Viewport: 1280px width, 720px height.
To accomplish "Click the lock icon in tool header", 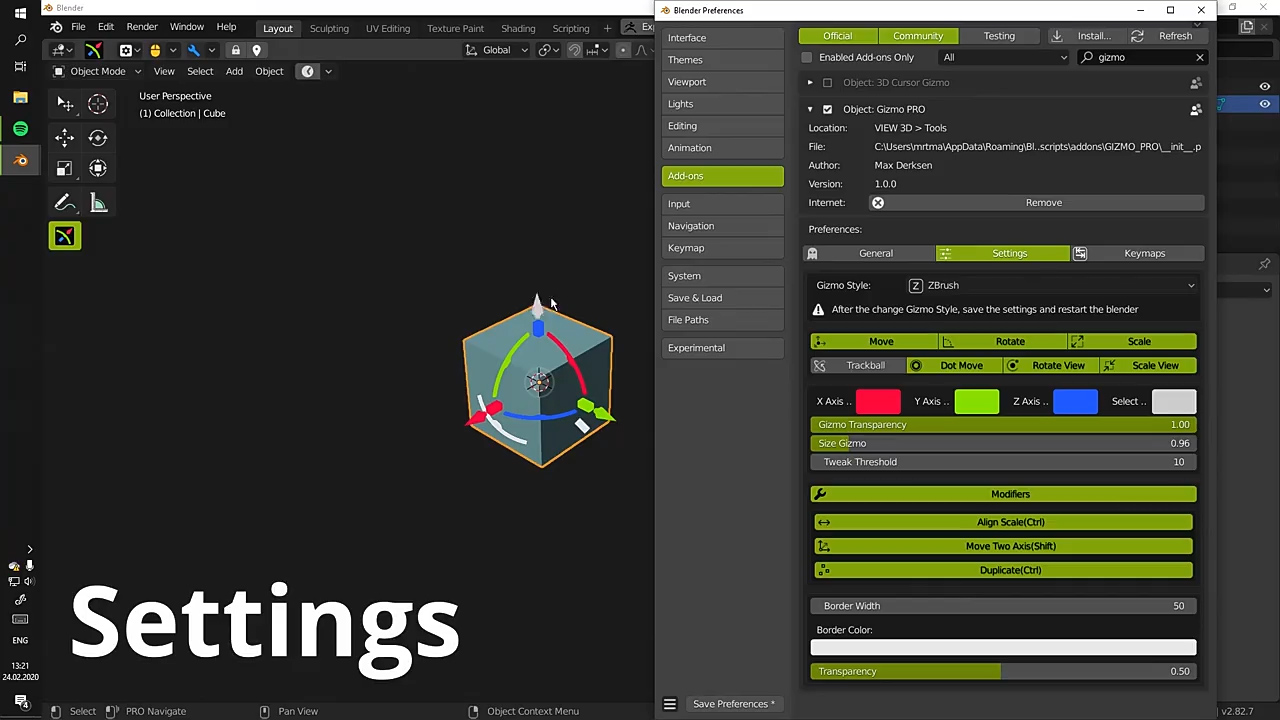I will [x=236, y=50].
